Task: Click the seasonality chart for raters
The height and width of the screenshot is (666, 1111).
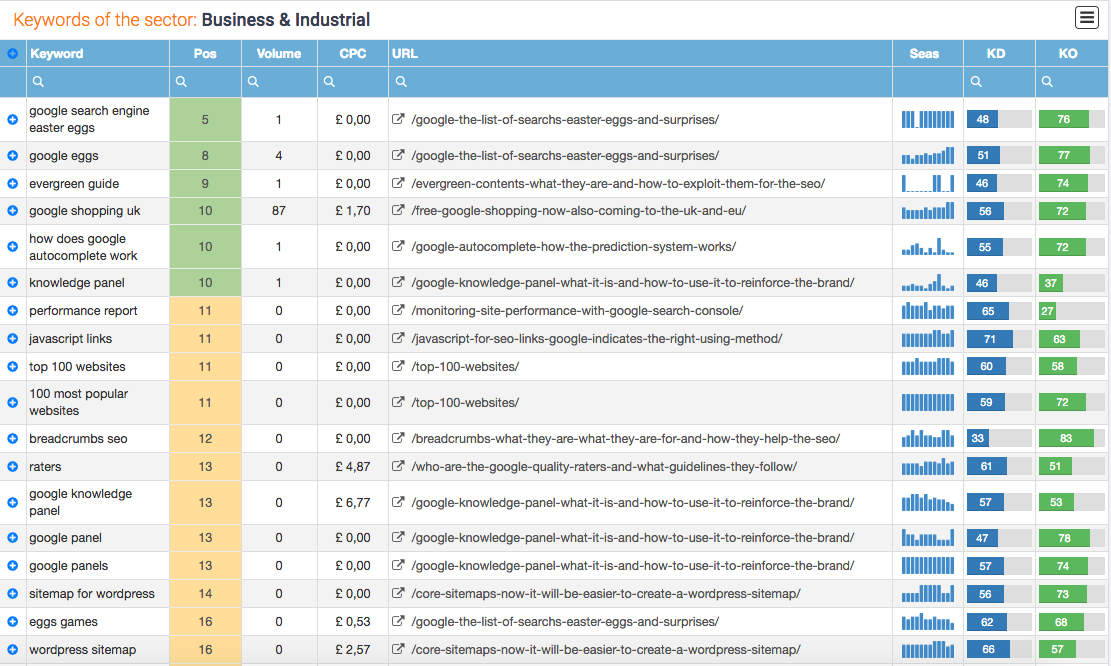Action: 927,467
